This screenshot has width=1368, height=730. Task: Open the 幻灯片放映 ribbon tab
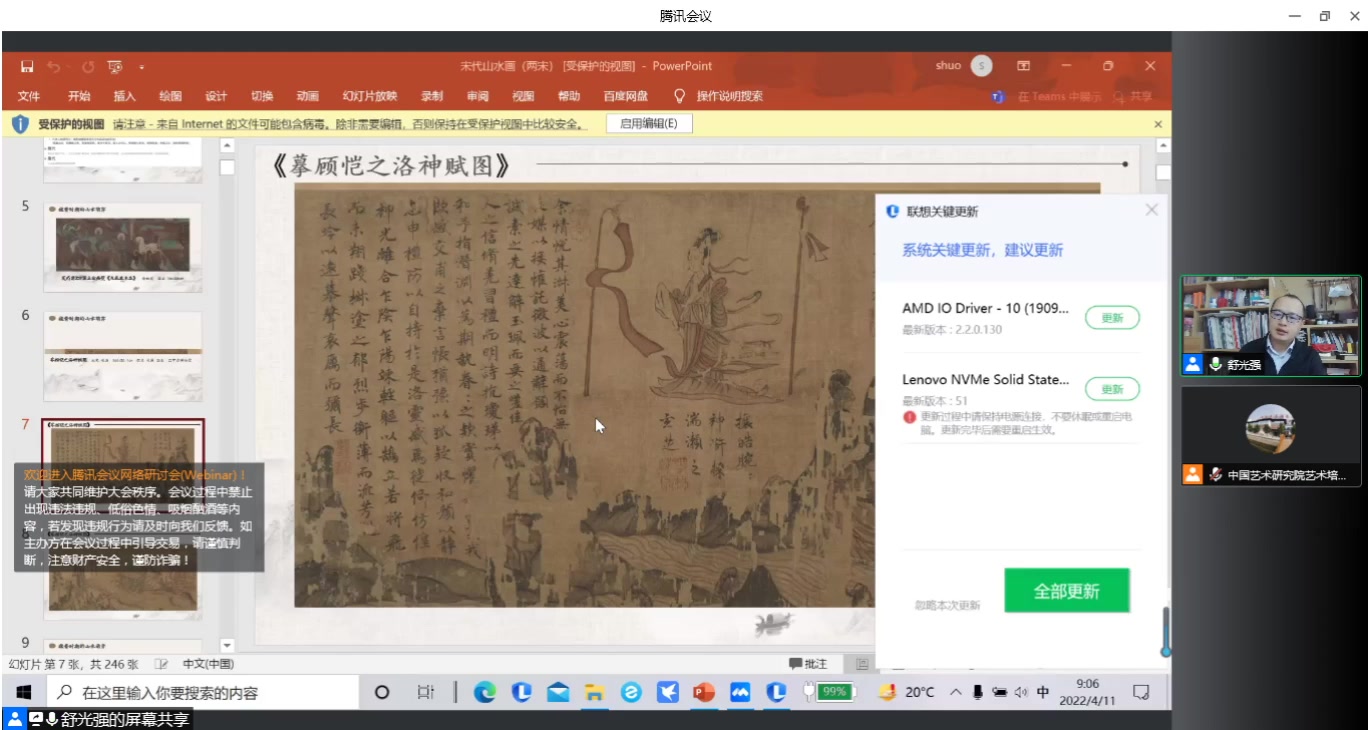coord(370,96)
